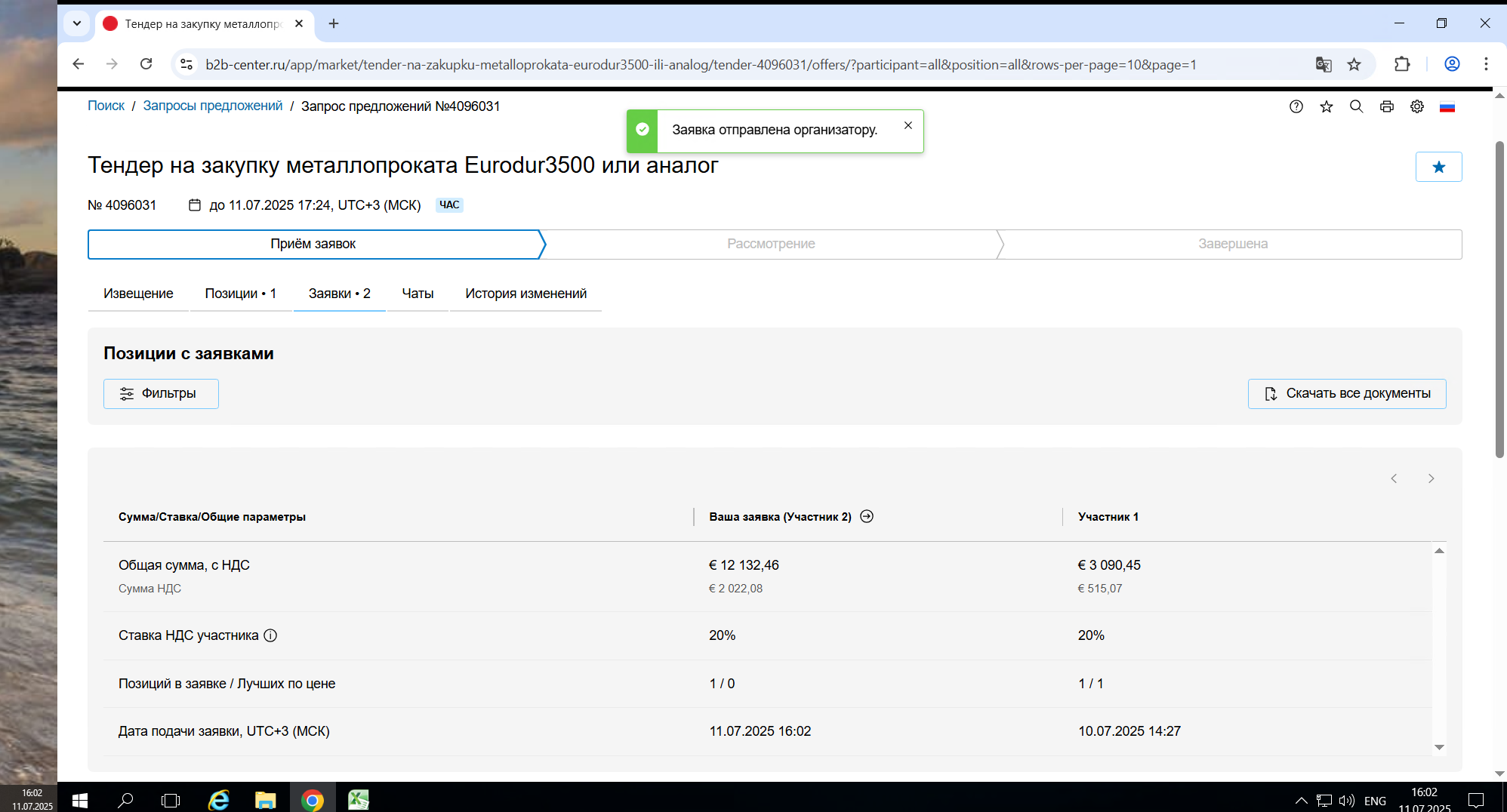The width and height of the screenshot is (1507, 812).
Task: Switch to the 'Чаты' tab
Action: click(x=418, y=294)
